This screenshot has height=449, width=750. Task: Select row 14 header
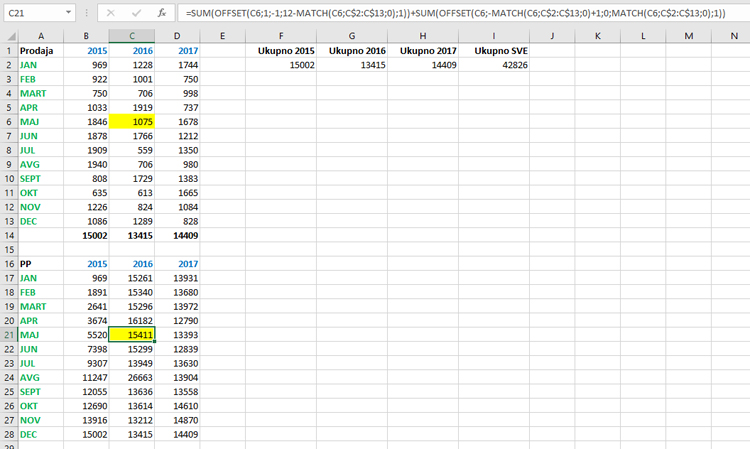point(8,234)
